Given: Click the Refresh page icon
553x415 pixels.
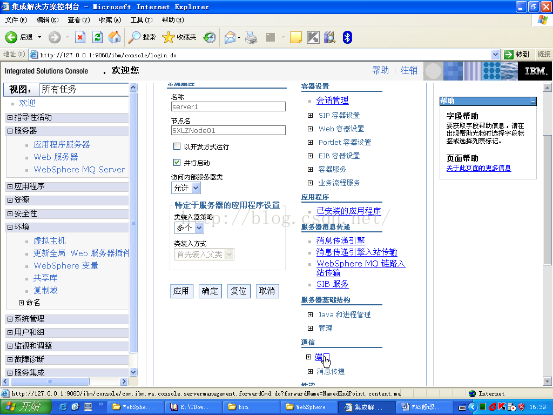Looking at the screenshot, I should click(x=97, y=37).
